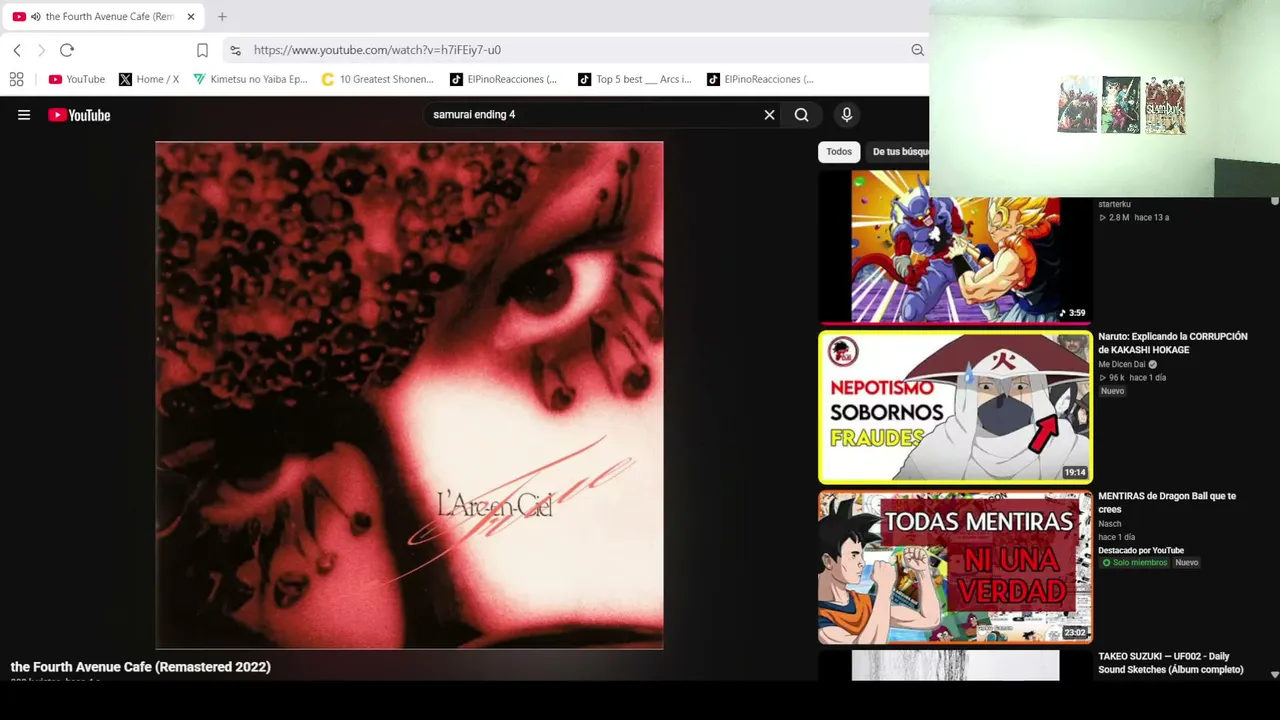Click the Fourth Avenue Cafe video title
The height and width of the screenshot is (720, 1280).
pyautogui.click(x=141, y=667)
